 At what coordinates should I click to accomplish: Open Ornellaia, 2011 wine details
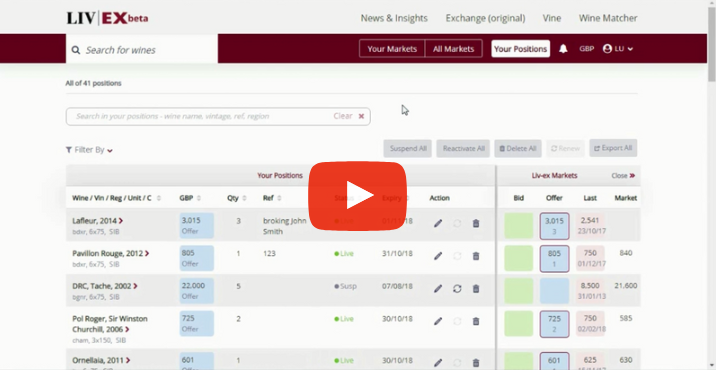point(101,360)
